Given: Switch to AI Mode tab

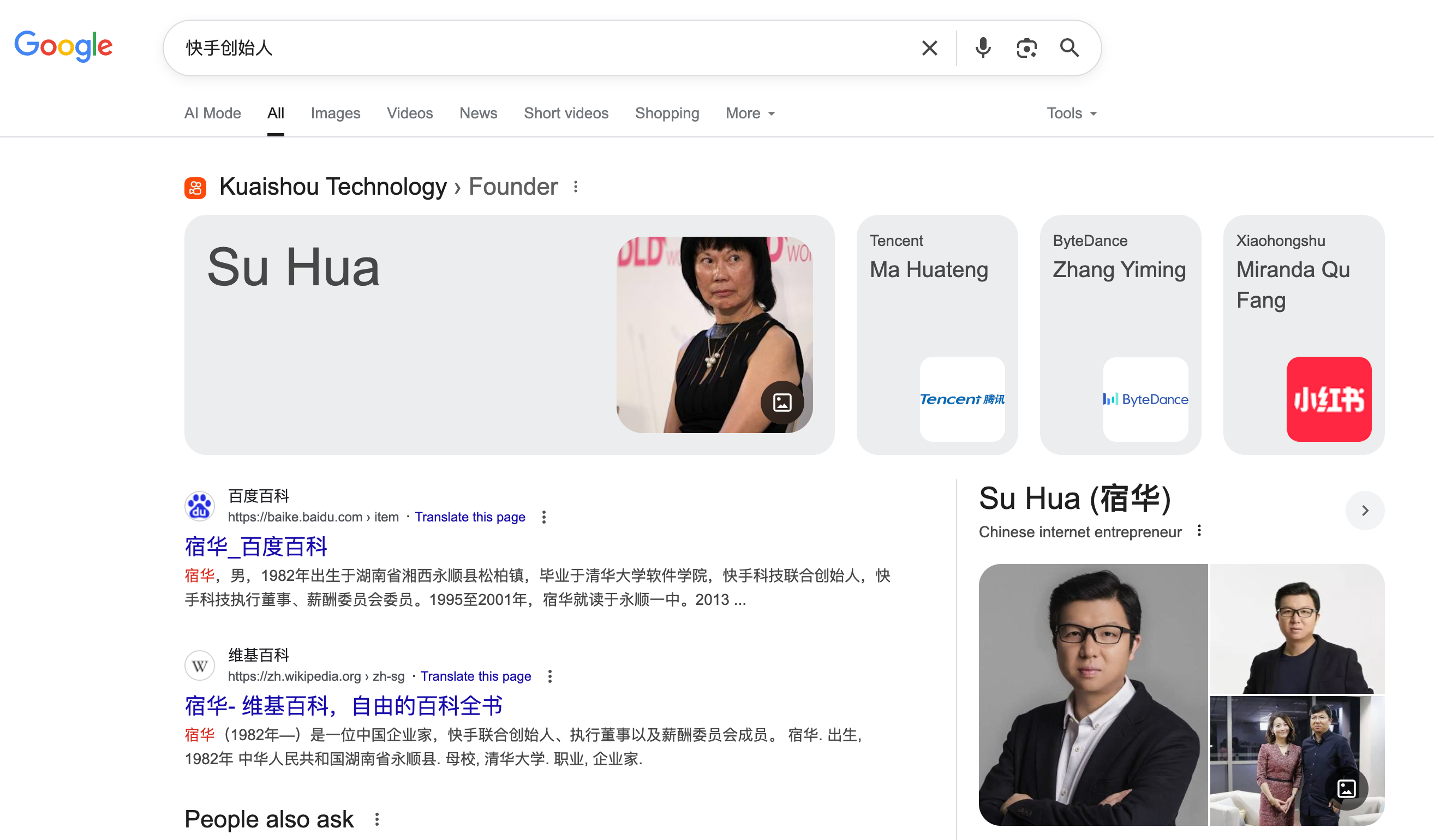Looking at the screenshot, I should (212, 113).
